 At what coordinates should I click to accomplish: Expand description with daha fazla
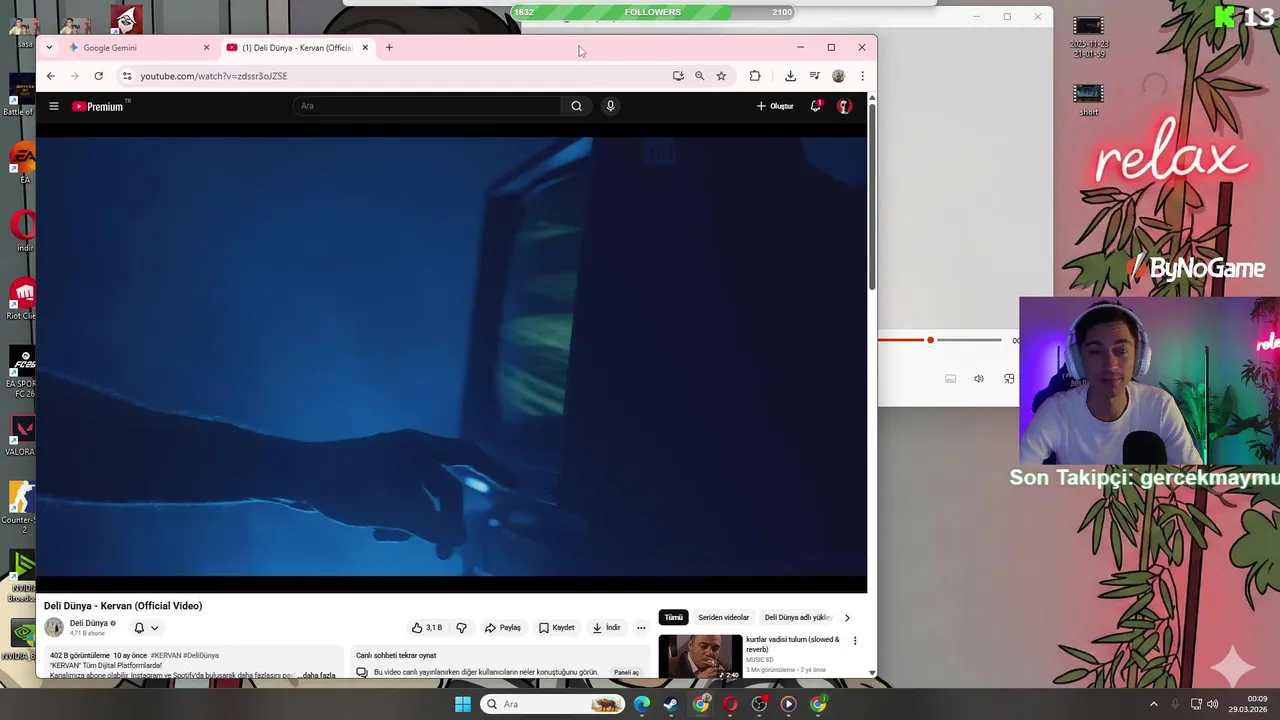pos(319,675)
